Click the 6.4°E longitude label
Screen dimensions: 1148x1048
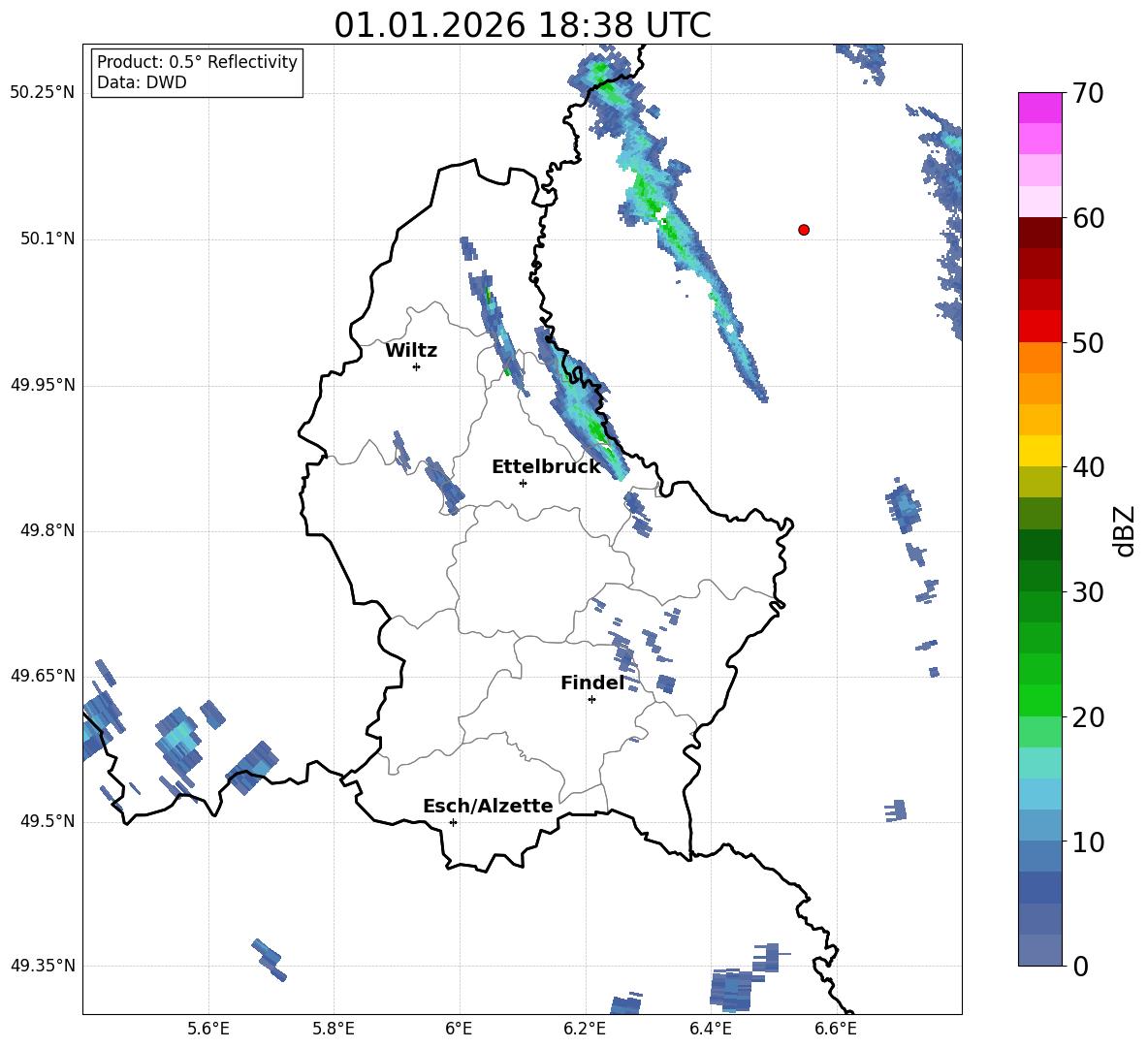[710, 1029]
